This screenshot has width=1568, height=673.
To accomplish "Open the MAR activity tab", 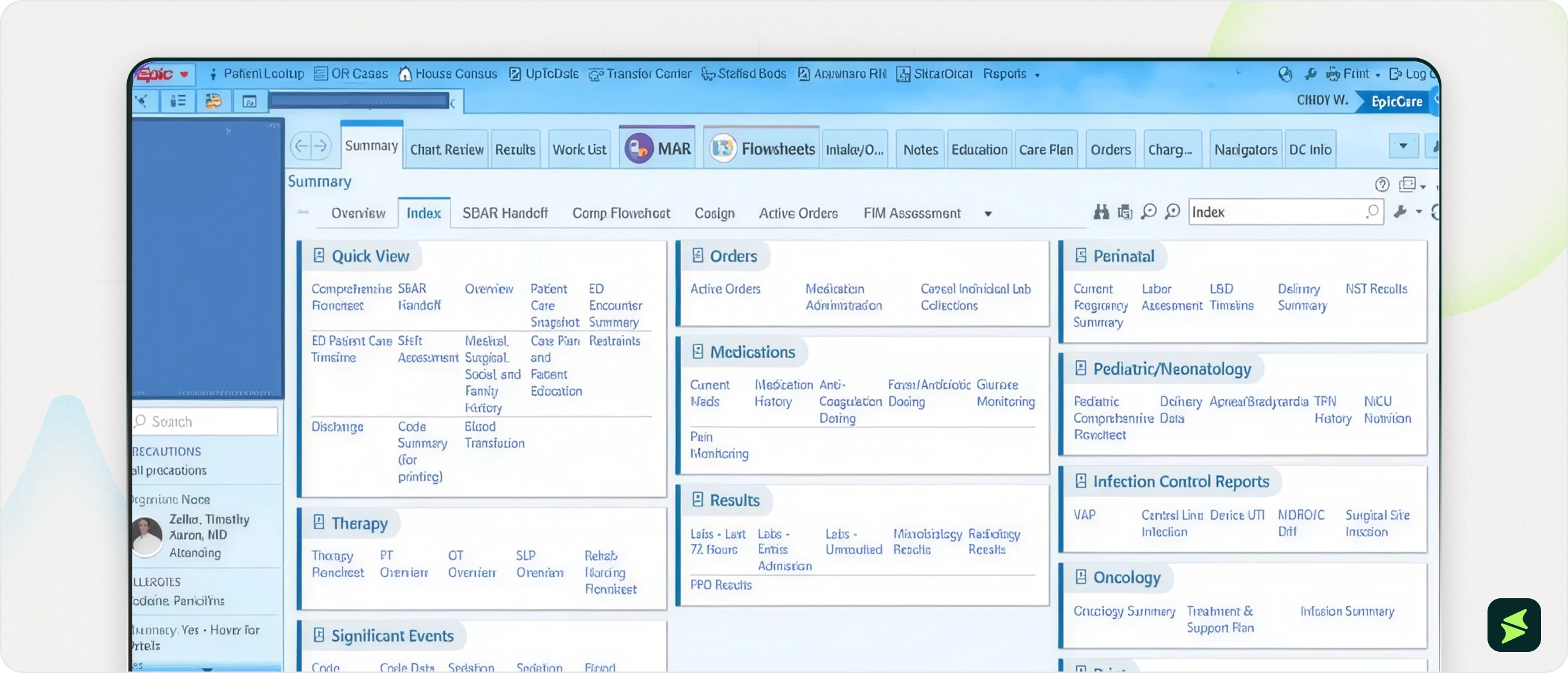I will click(657, 148).
